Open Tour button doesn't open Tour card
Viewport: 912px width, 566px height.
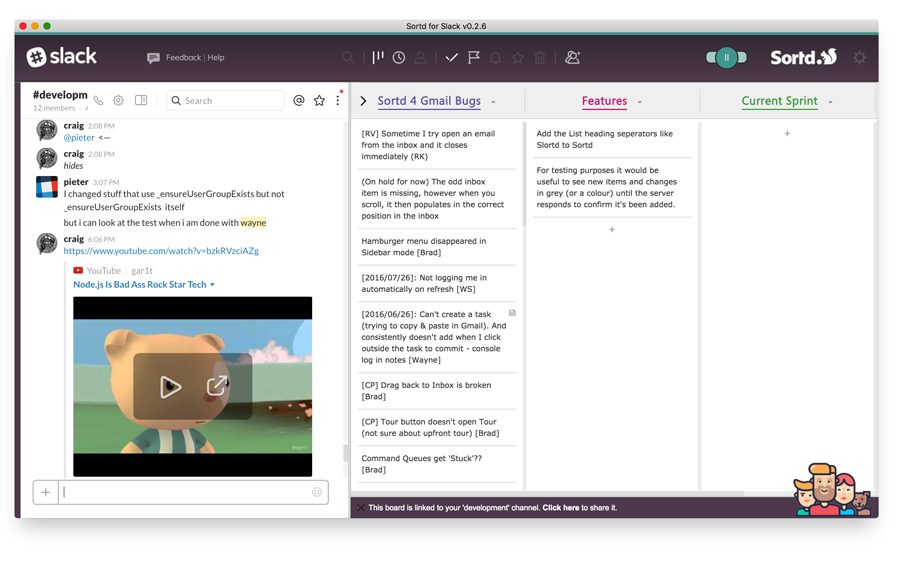[437, 428]
